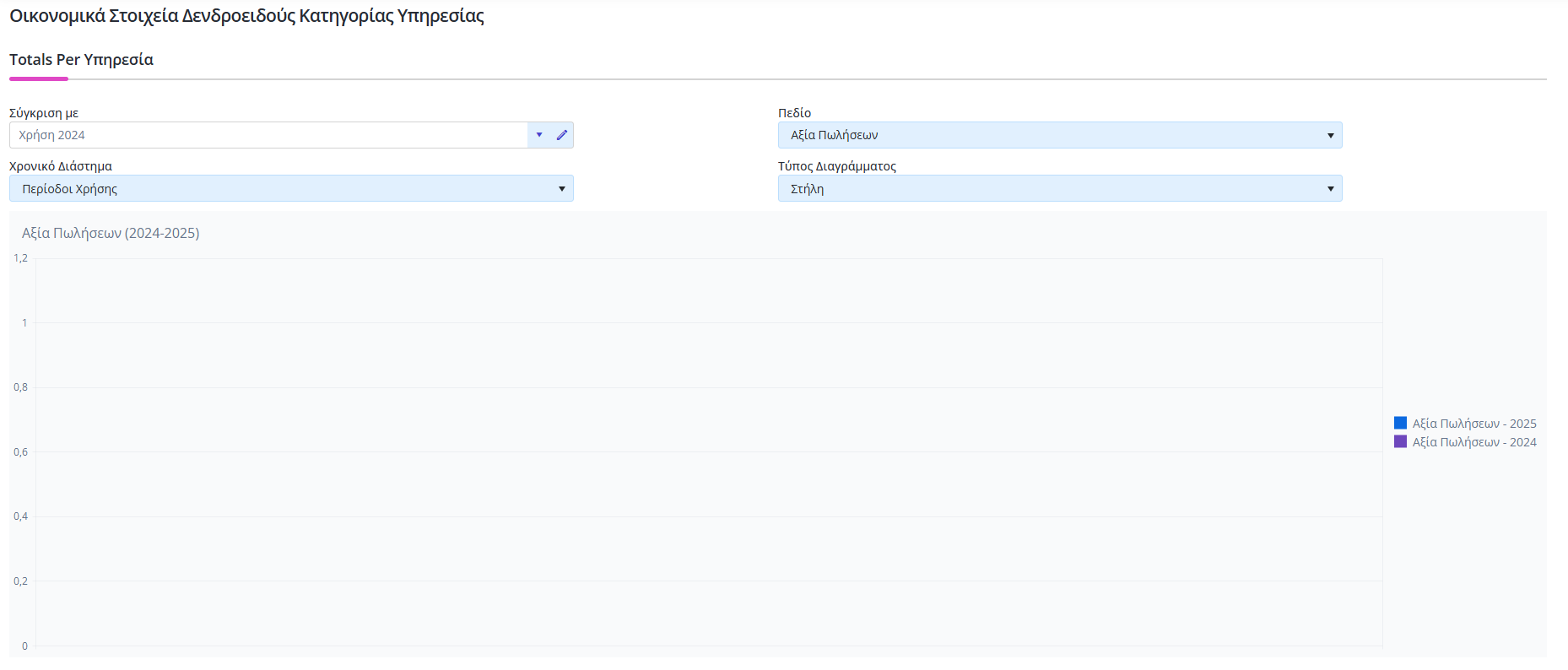1568x670 pixels.
Task: Click the Πεδίο field label
Action: (x=794, y=113)
